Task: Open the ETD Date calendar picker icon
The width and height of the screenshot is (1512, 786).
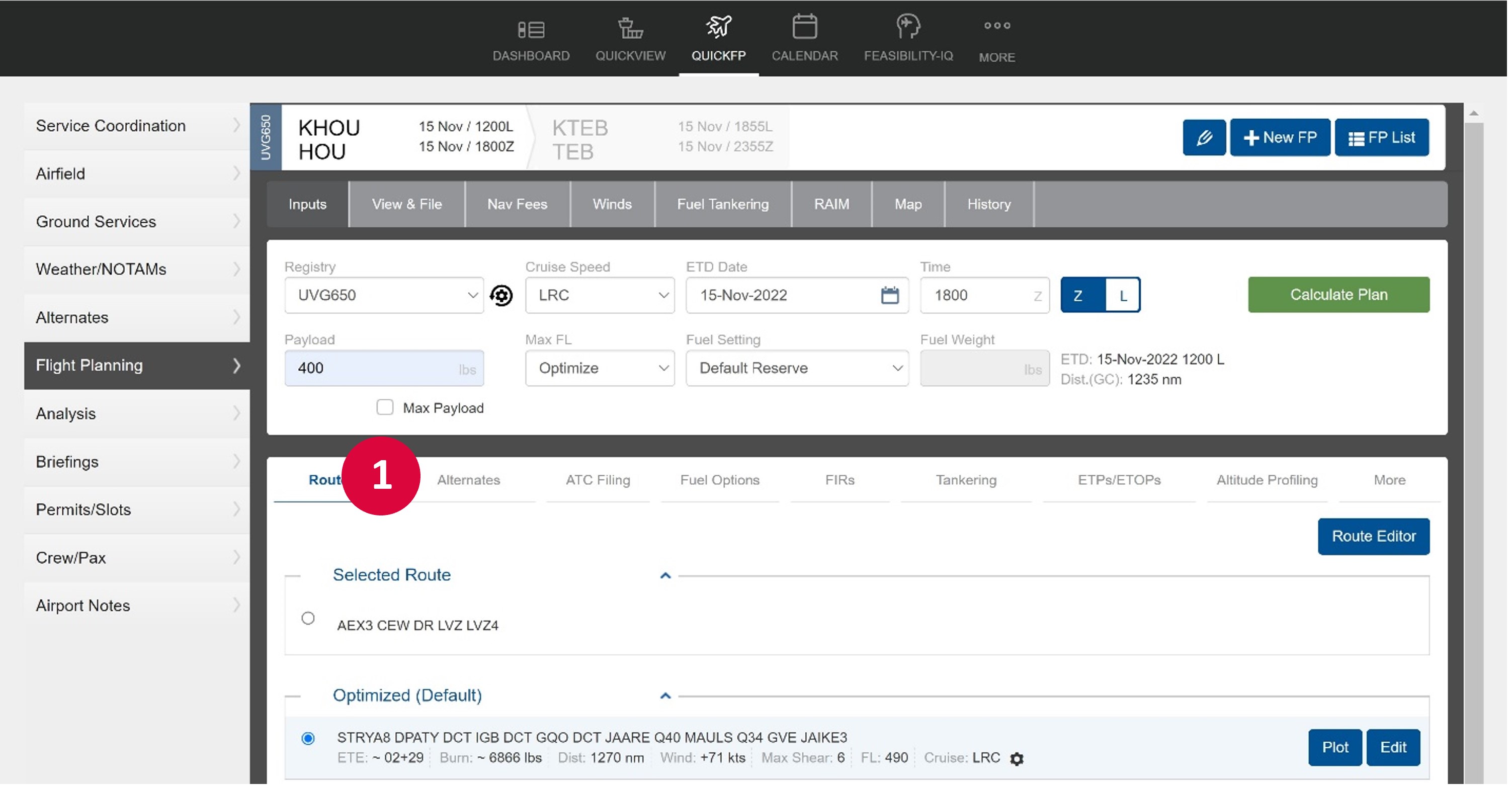Action: (x=889, y=295)
